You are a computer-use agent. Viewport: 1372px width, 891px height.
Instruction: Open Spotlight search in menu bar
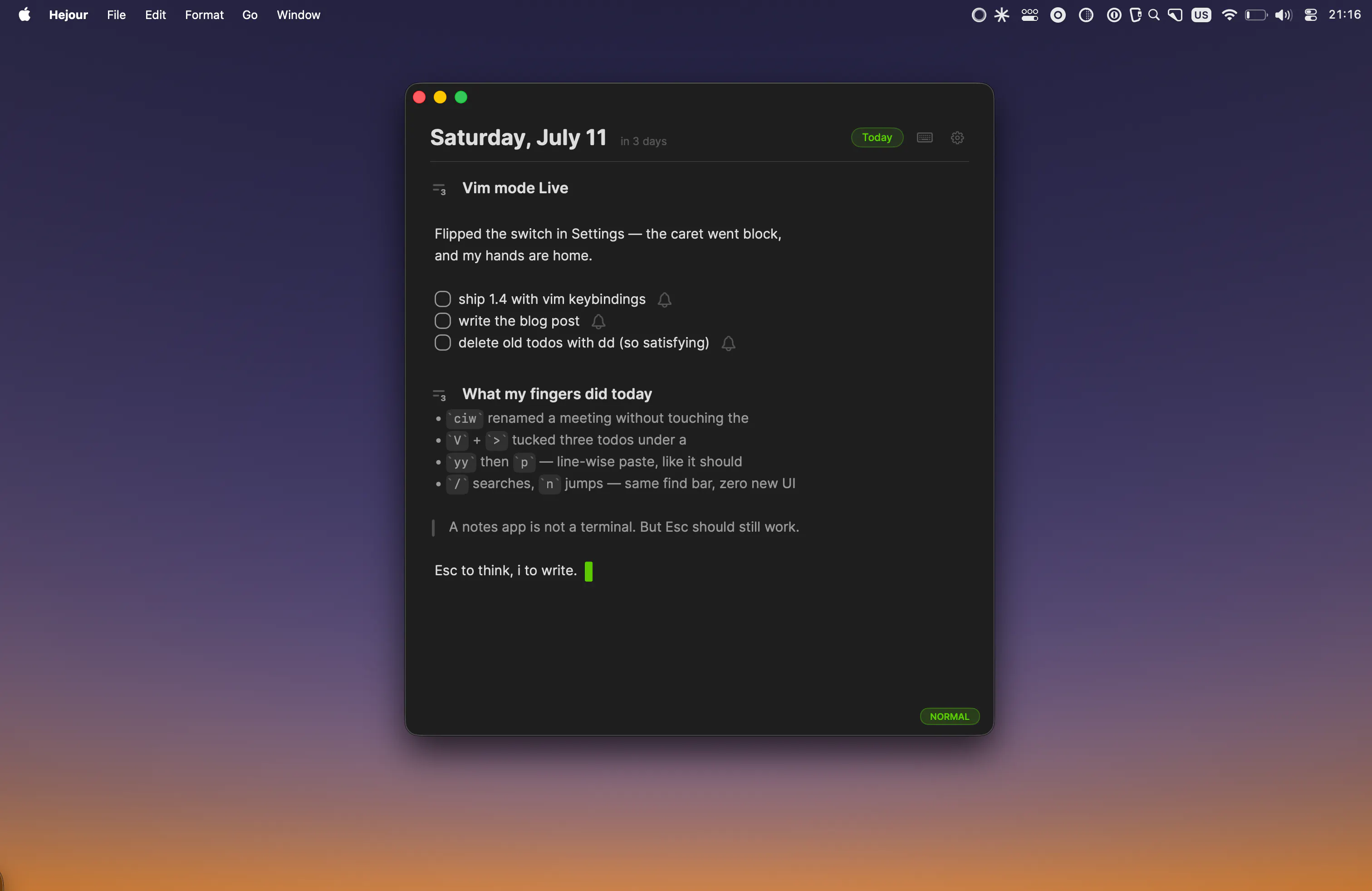(1153, 15)
